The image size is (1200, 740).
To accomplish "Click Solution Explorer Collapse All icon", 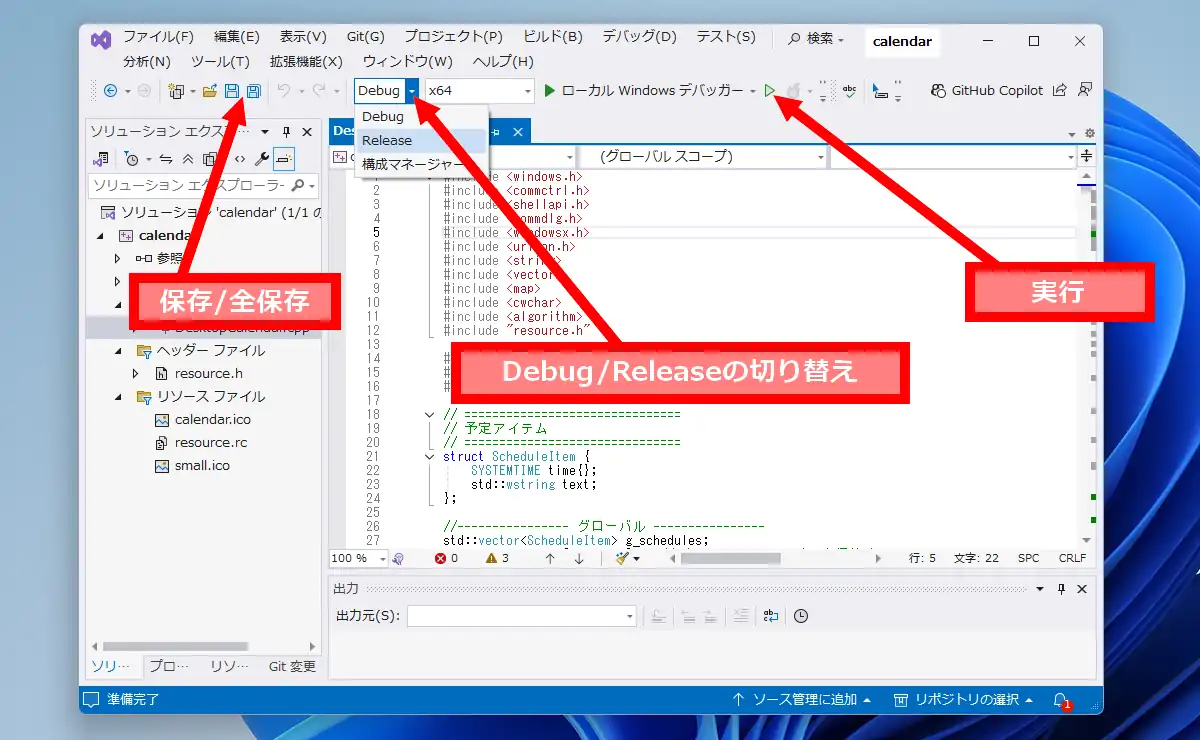I will (188, 159).
